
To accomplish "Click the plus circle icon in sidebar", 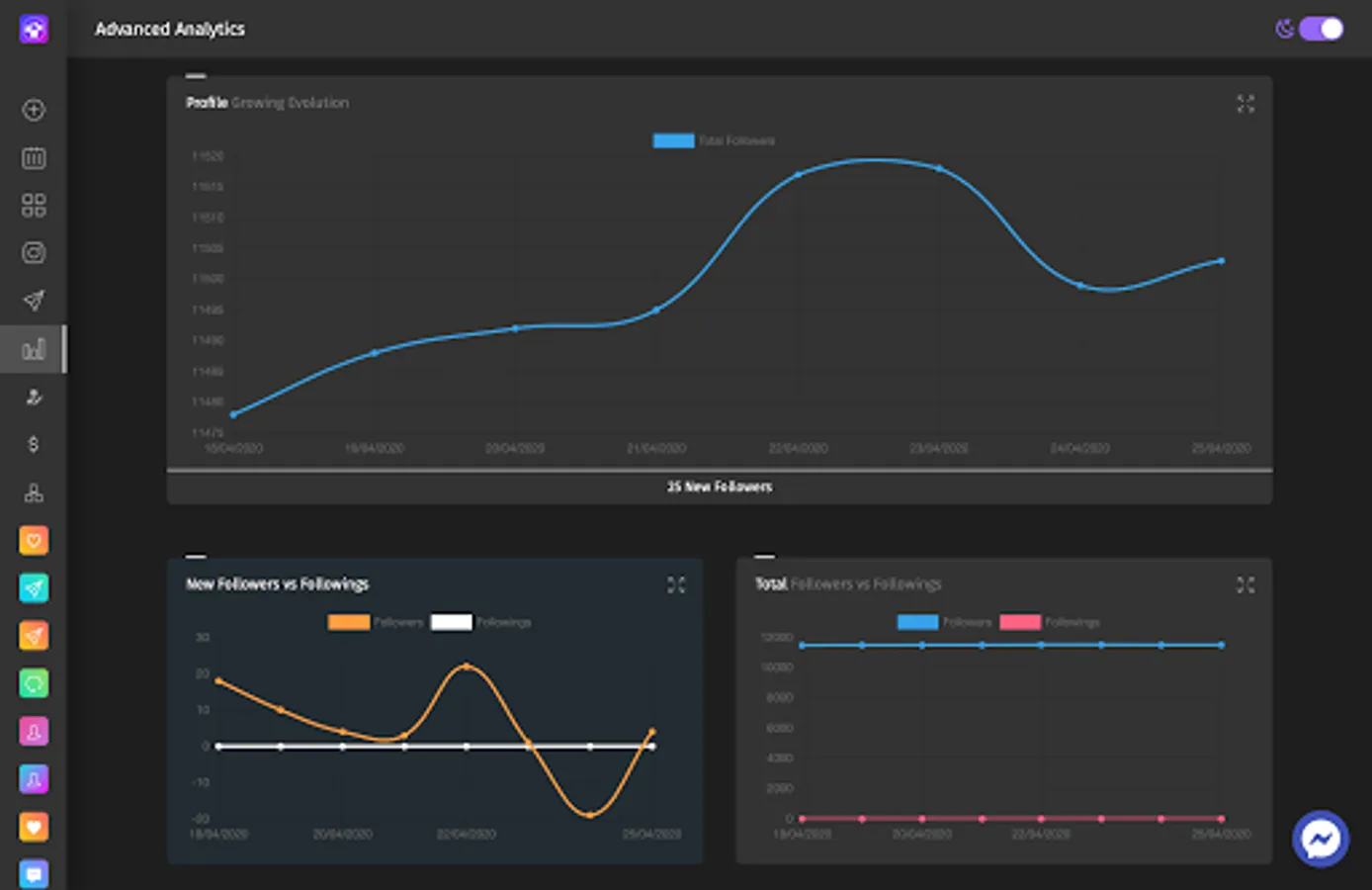I will click(34, 110).
